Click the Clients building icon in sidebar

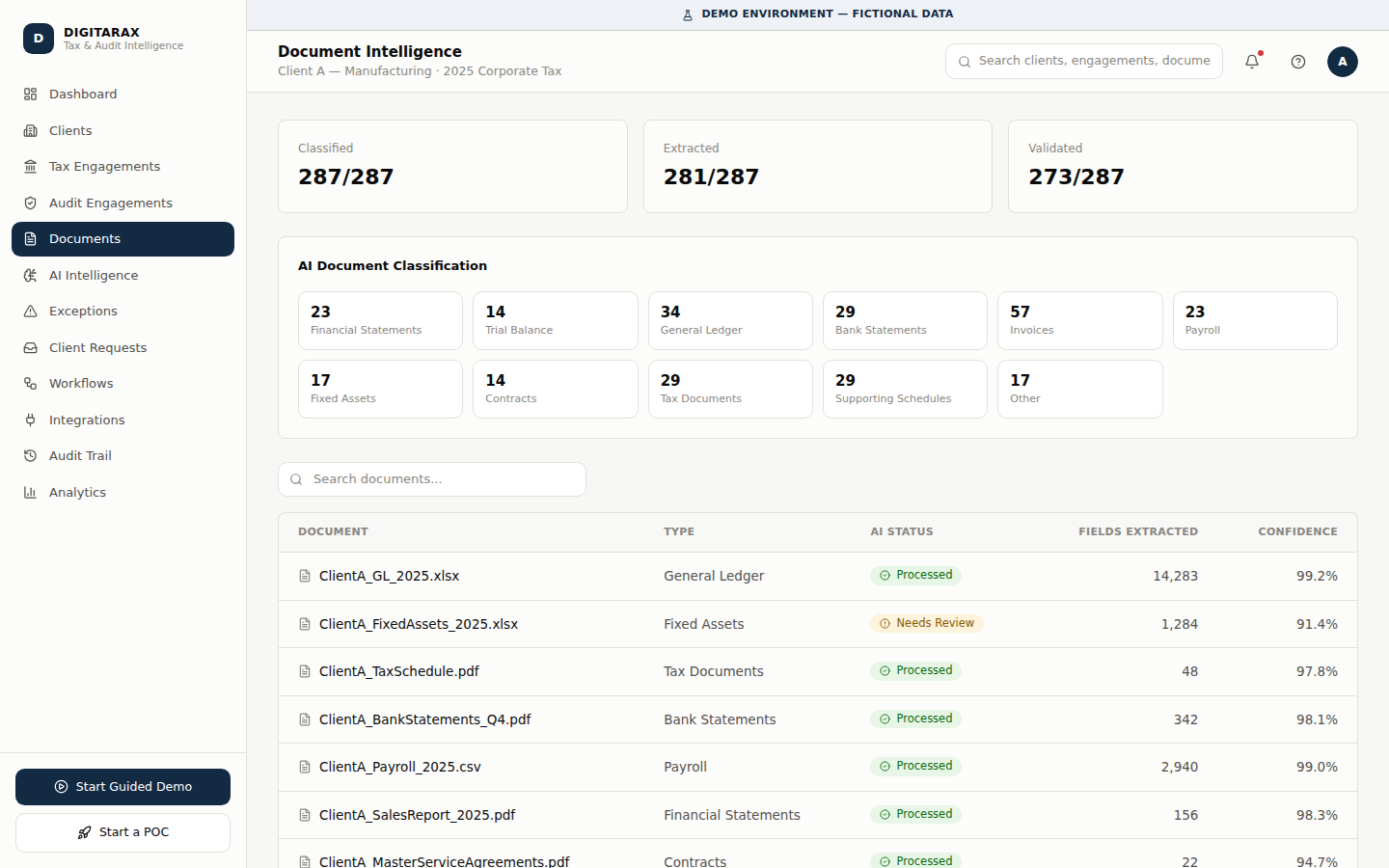click(30, 131)
